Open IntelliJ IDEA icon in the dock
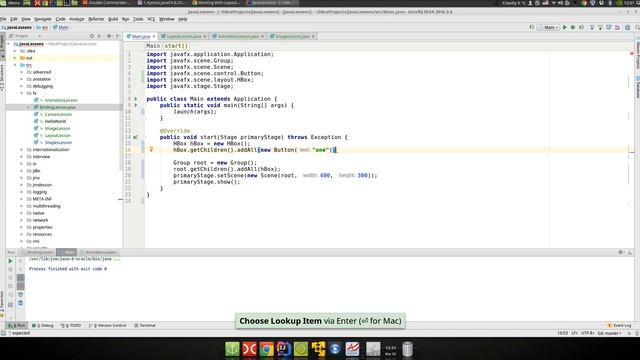The height and width of the screenshot is (360, 640). coord(284,349)
